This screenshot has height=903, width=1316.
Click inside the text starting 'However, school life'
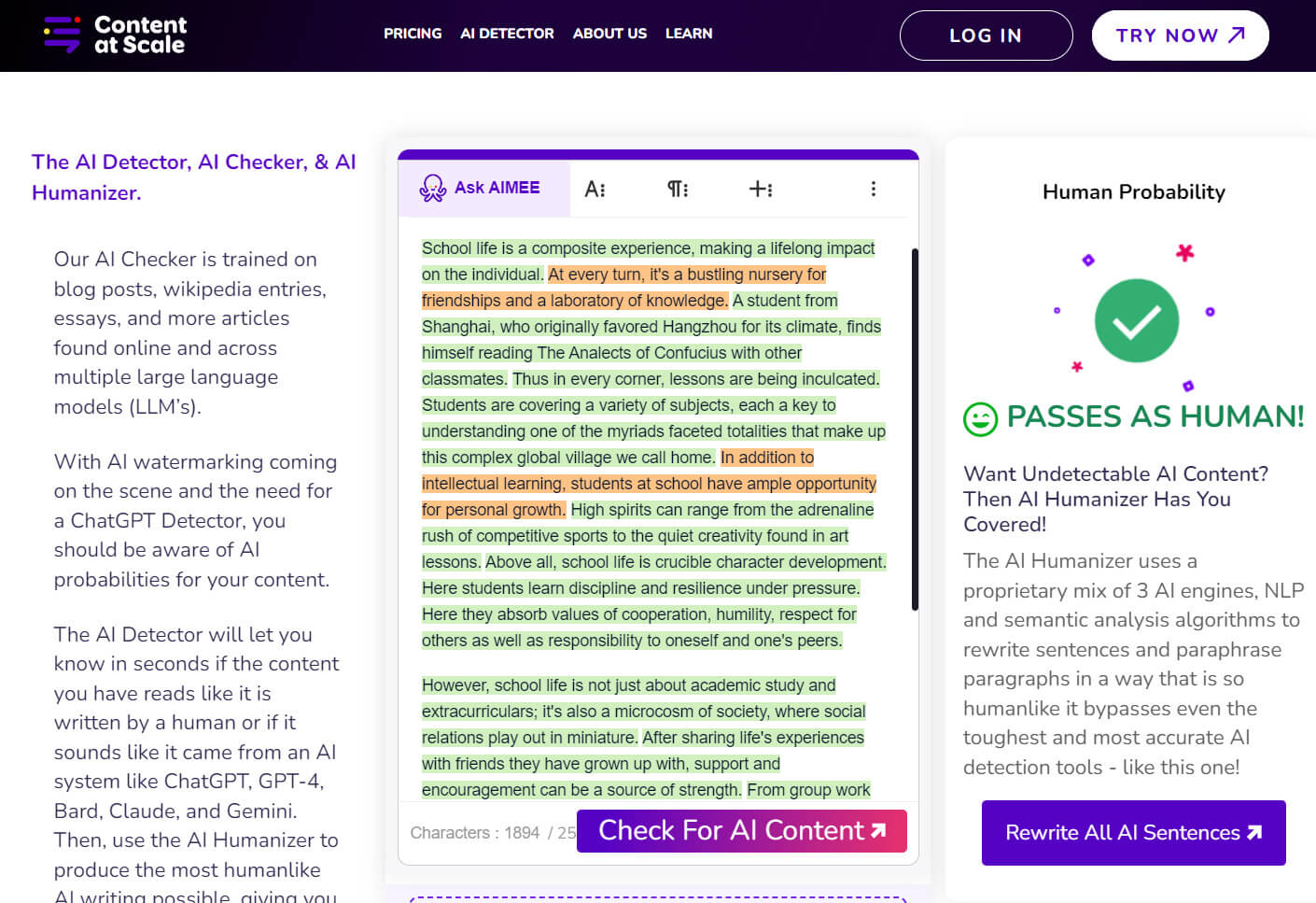point(627,685)
